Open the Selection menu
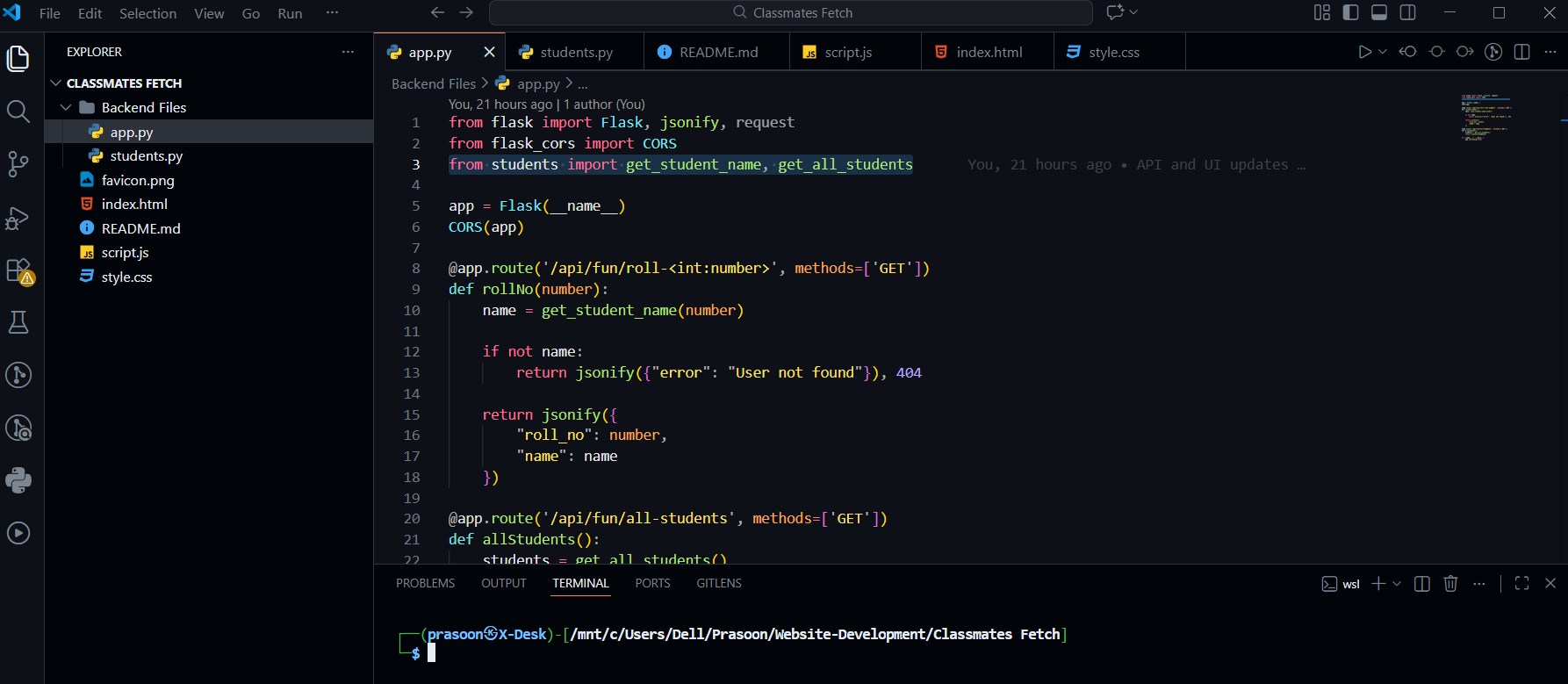Image resolution: width=1568 pixels, height=684 pixels. [147, 13]
